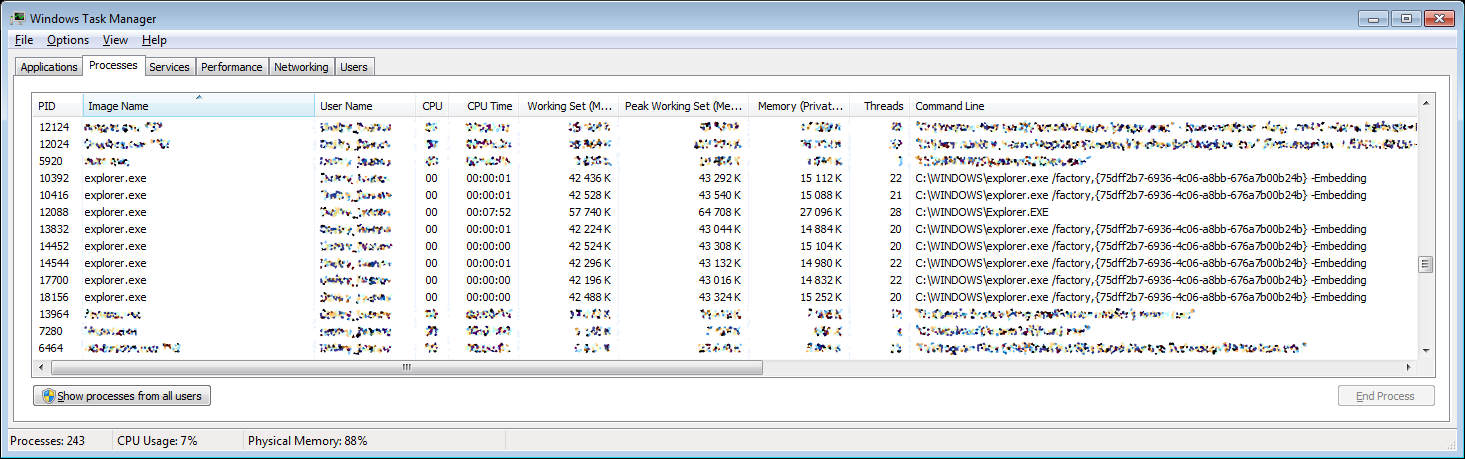Screen dimensions: 1465x459
Task: Select explorer.exe process with PID 12088
Action: click(x=115, y=212)
